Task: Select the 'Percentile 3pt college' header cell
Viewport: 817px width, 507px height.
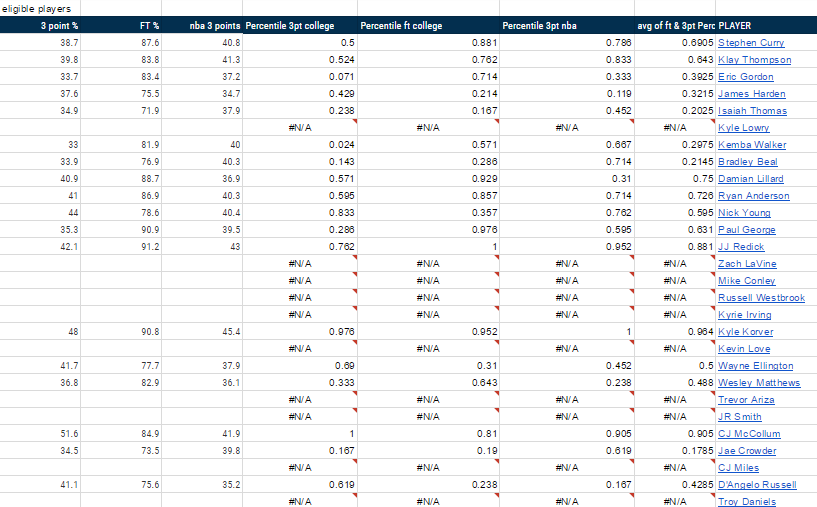Action: [x=300, y=25]
